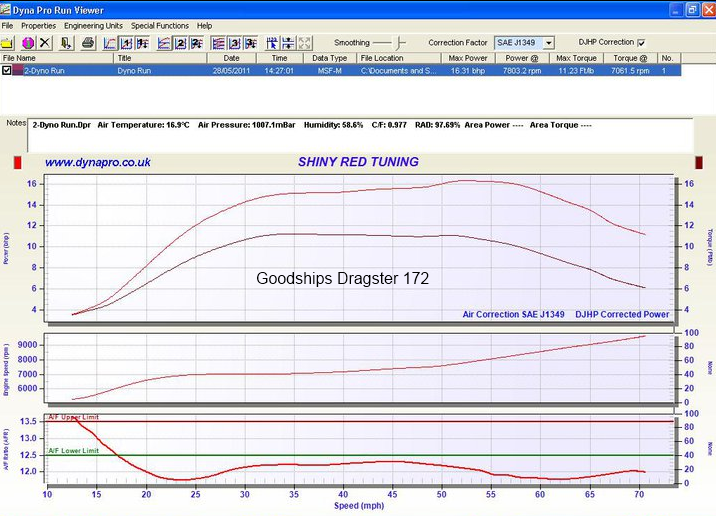
Task: Click the graph icon marked 1
Action: pyautogui.click(x=126, y=43)
